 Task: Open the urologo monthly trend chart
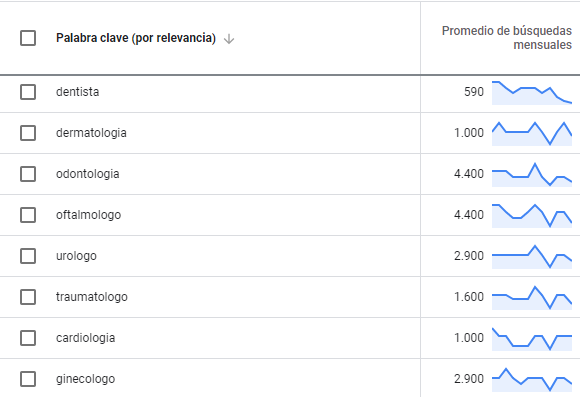(x=532, y=257)
